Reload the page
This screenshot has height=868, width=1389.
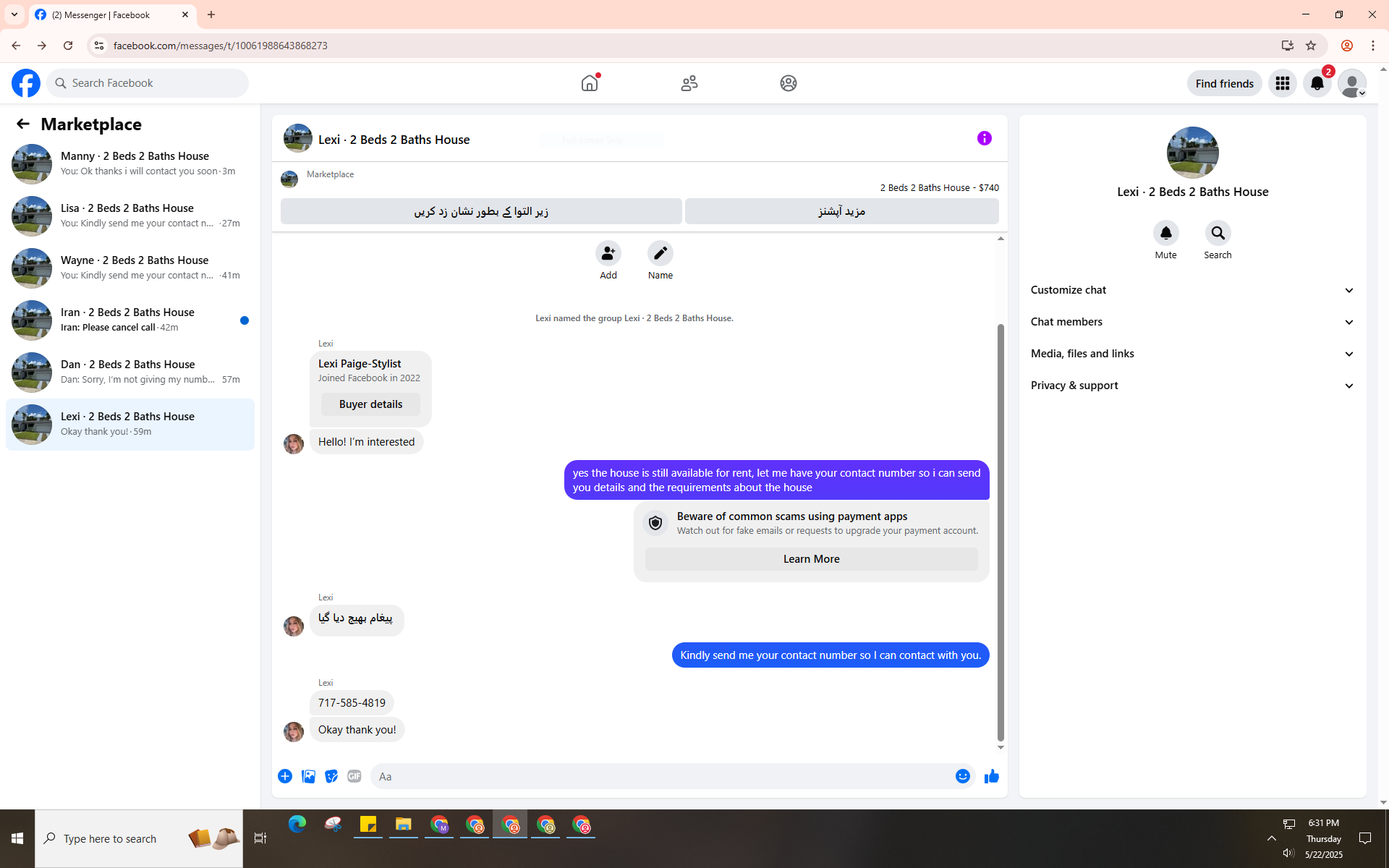68,46
